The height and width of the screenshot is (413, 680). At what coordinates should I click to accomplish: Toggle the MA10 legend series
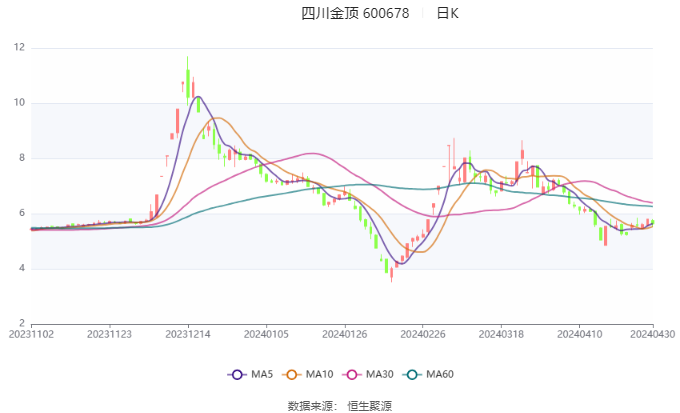(x=307, y=374)
